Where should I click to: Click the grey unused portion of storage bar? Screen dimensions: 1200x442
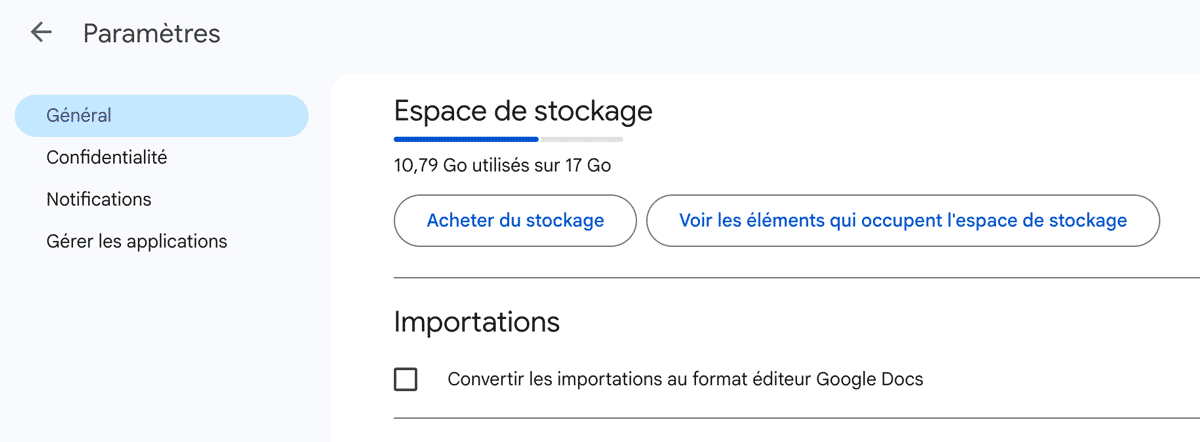click(581, 139)
